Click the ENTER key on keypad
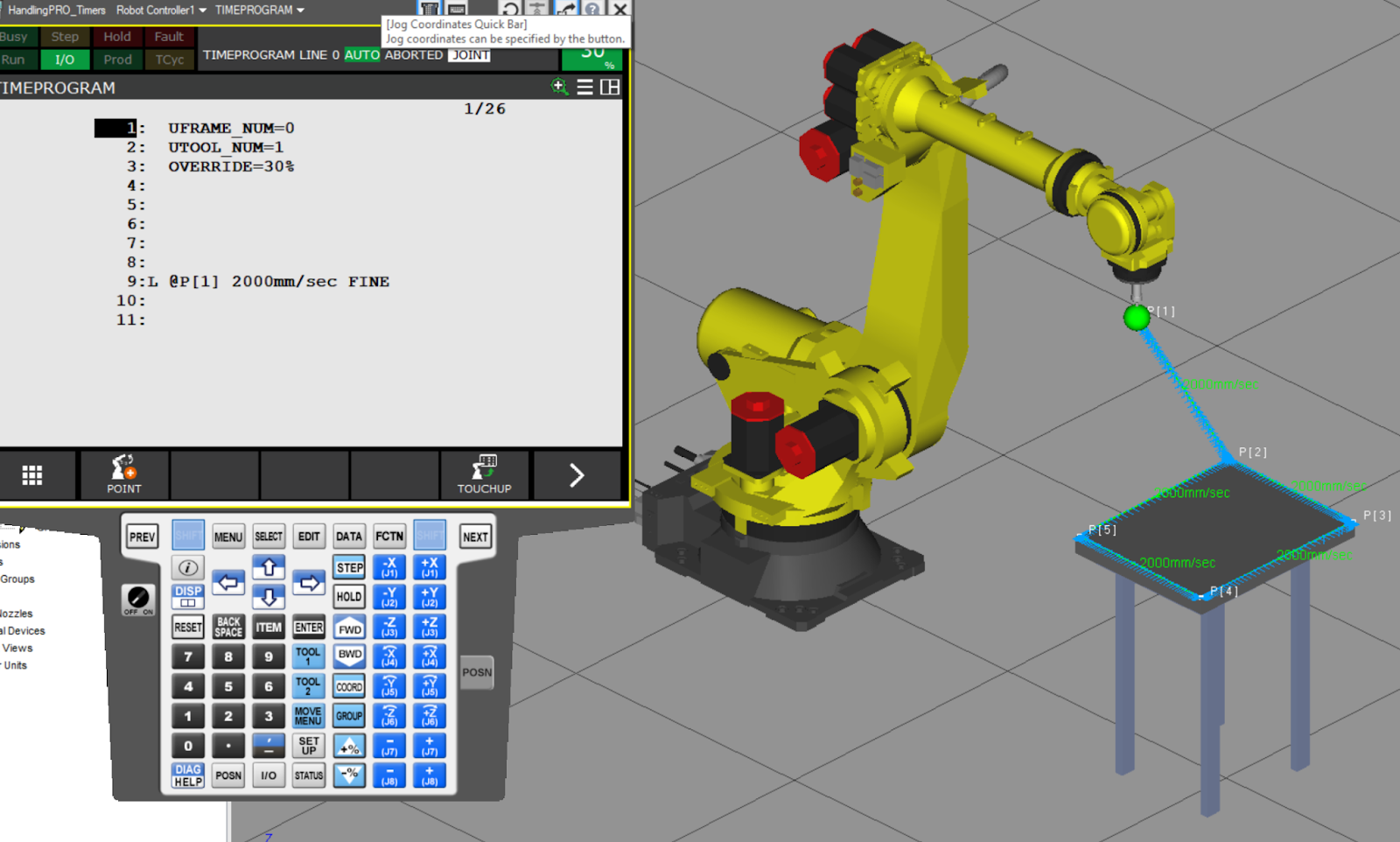Image resolution: width=1400 pixels, height=842 pixels. pyautogui.click(x=309, y=627)
